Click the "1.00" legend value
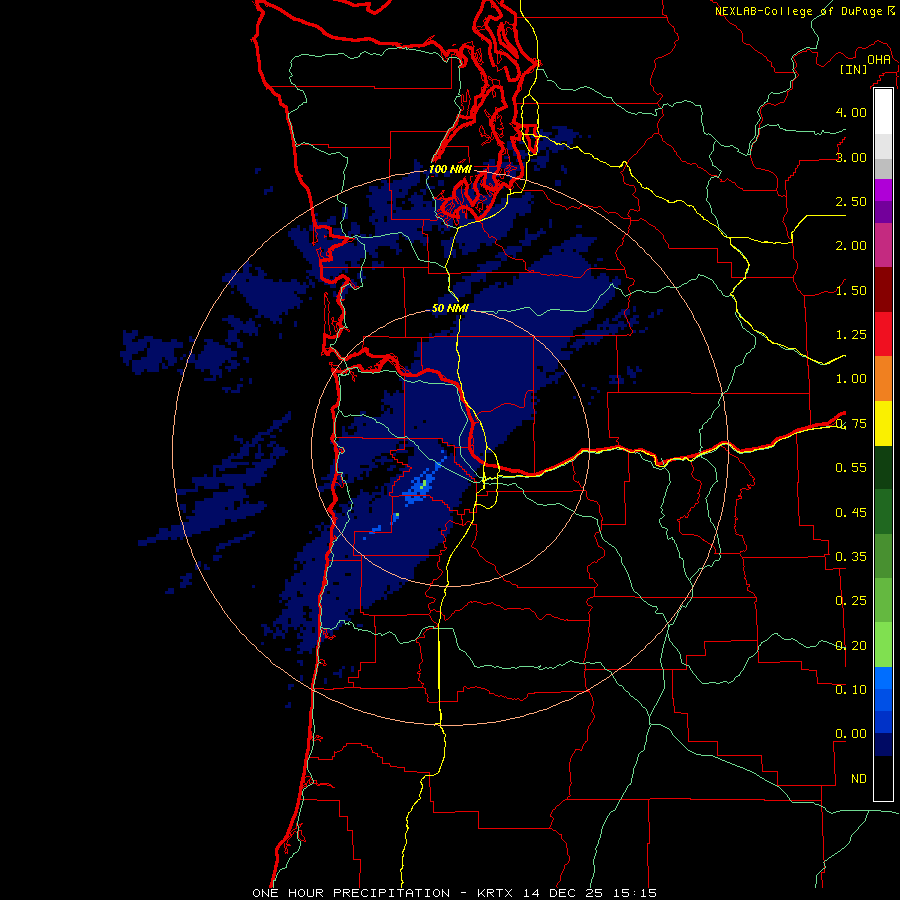Image resolution: width=900 pixels, height=900 pixels. pyautogui.click(x=851, y=379)
